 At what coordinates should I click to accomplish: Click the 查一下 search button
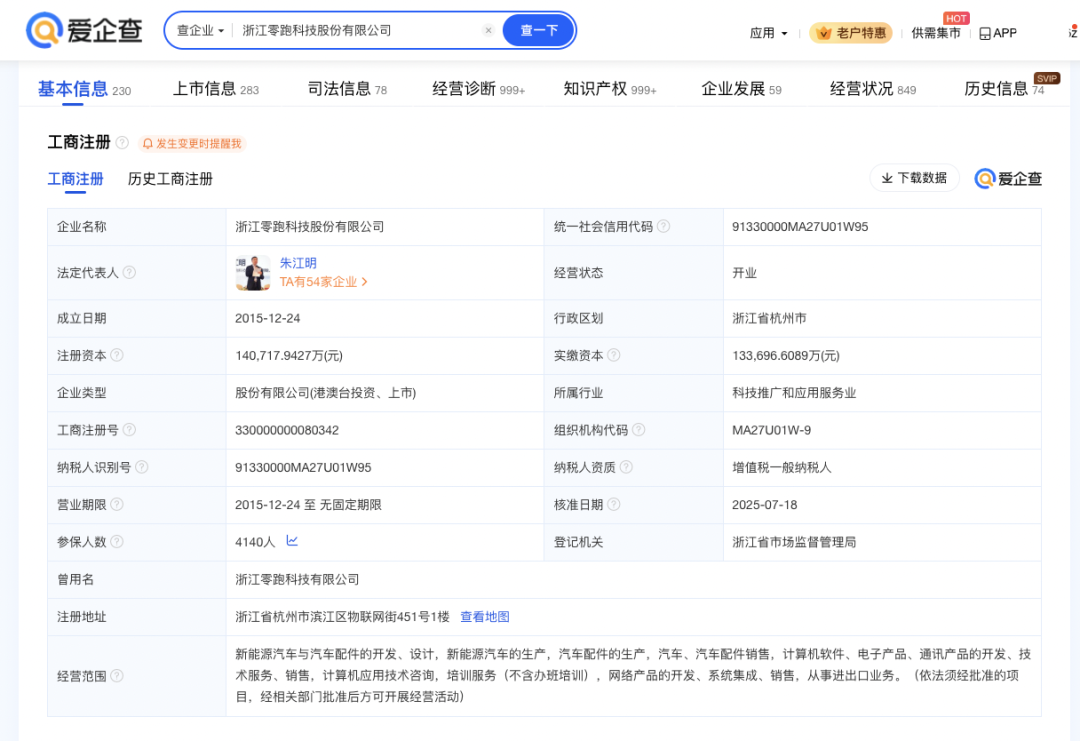[539, 30]
